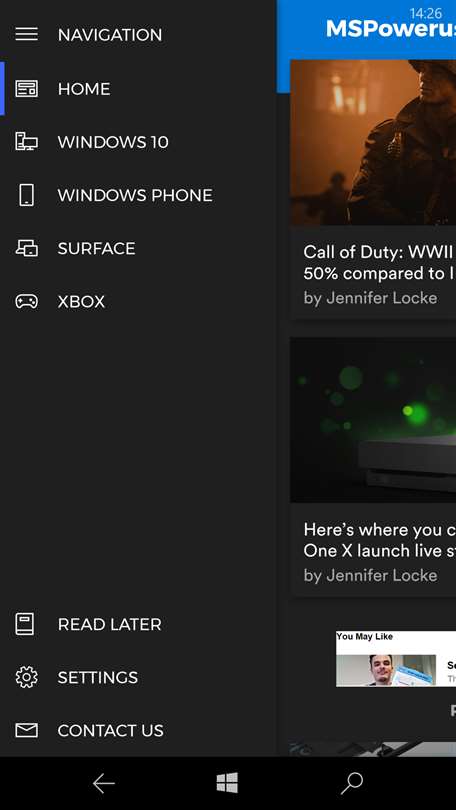Open the Call of Duty: WWII article headline
This screenshot has width=456, height=810.
(380, 262)
